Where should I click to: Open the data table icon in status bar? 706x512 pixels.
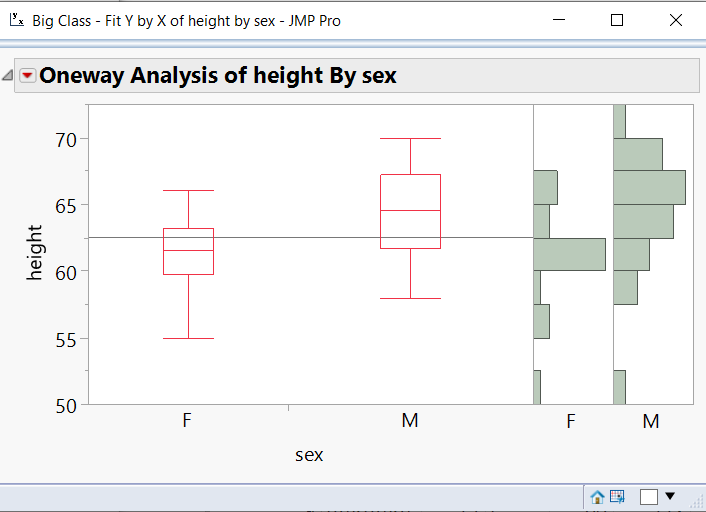pos(617,497)
